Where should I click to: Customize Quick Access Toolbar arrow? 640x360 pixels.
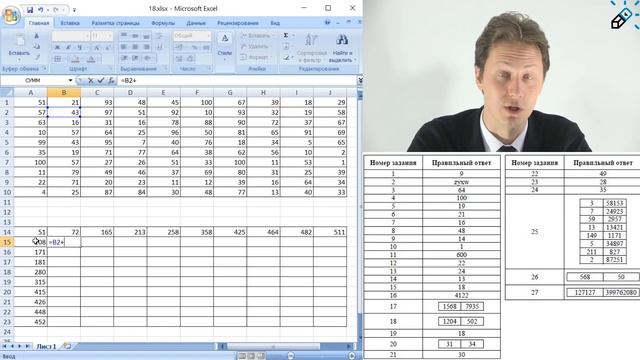(74, 9)
